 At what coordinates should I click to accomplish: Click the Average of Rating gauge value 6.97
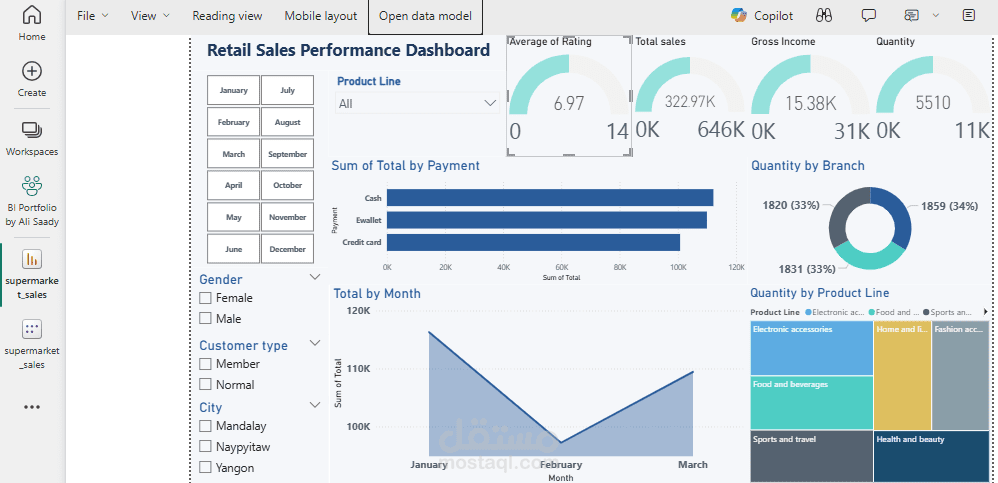tap(568, 103)
